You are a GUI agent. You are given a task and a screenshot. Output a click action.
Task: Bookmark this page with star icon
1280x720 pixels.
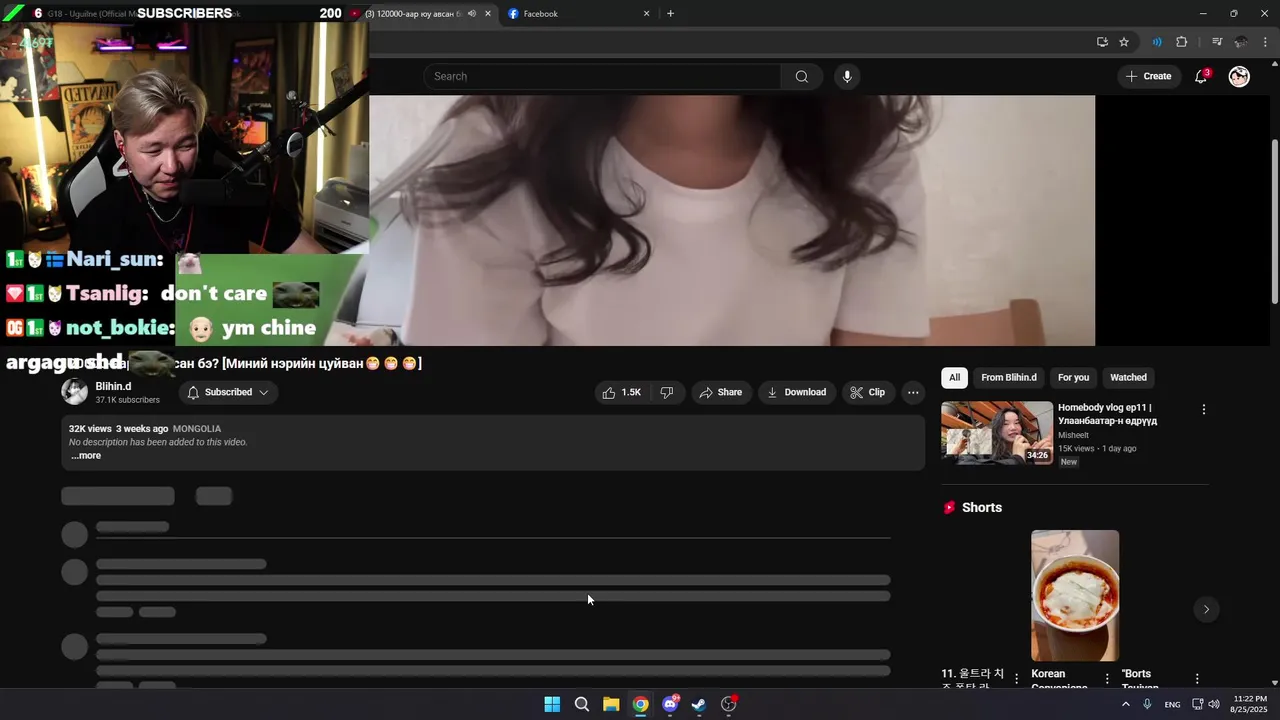pos(1124,42)
